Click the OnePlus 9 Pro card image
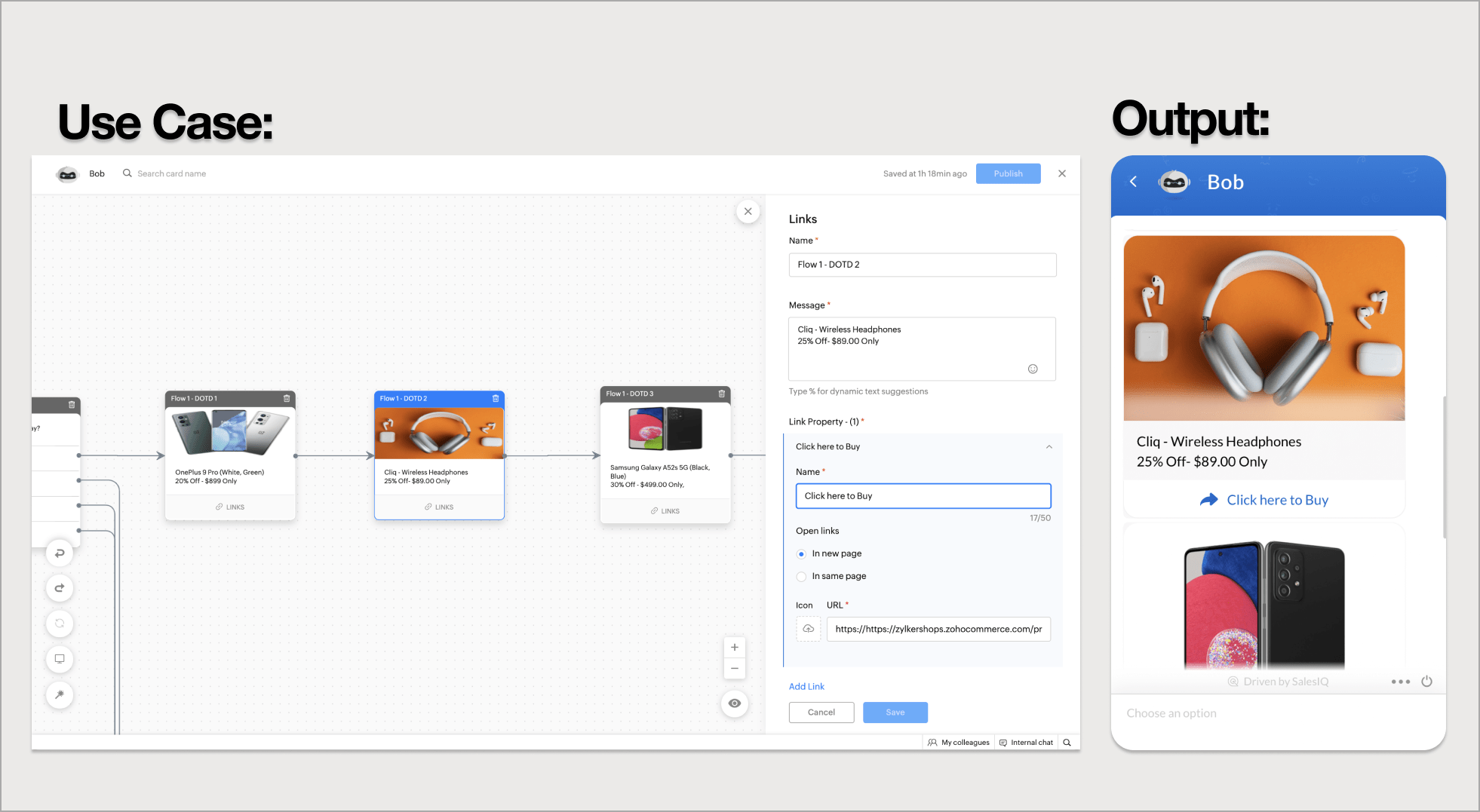 click(x=230, y=432)
